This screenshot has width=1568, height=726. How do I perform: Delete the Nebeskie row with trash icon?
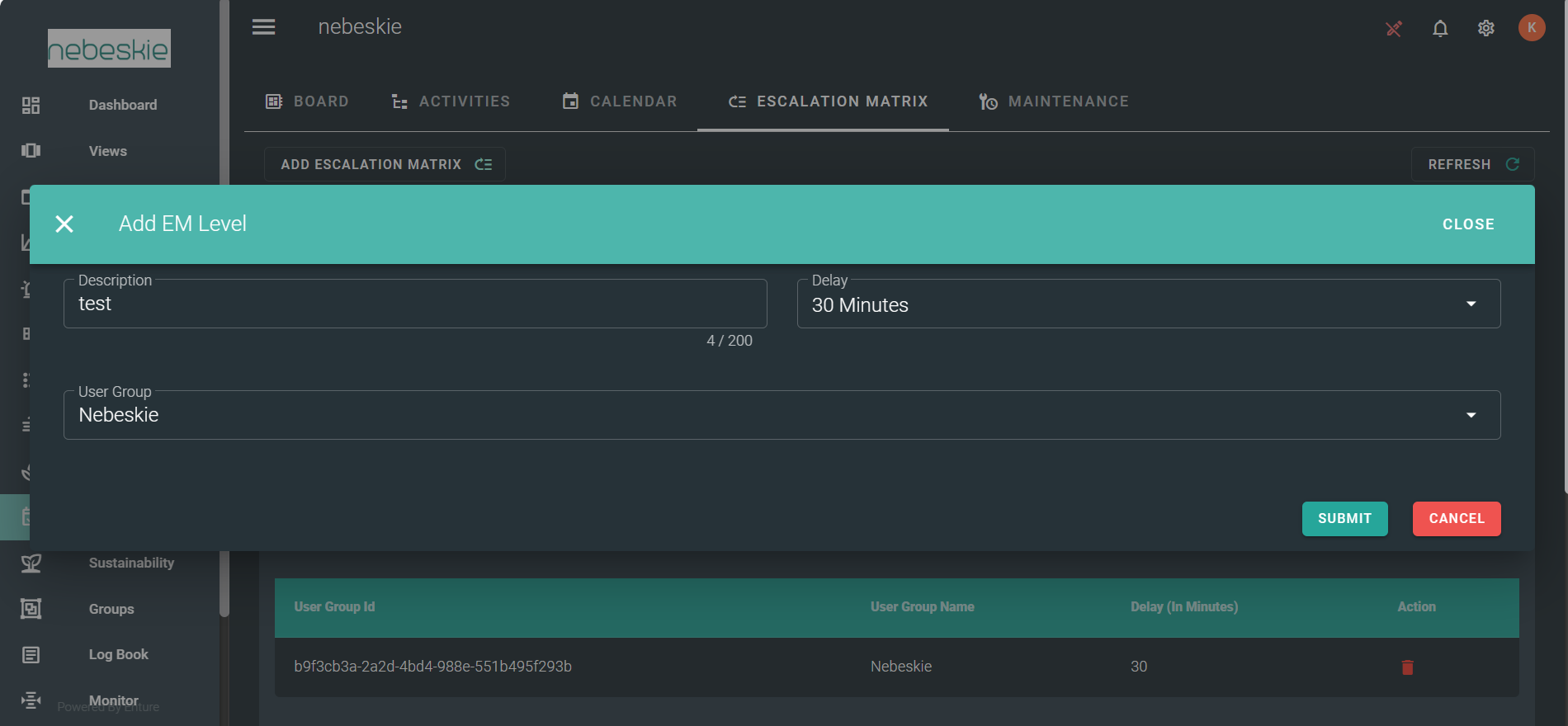(x=1407, y=667)
